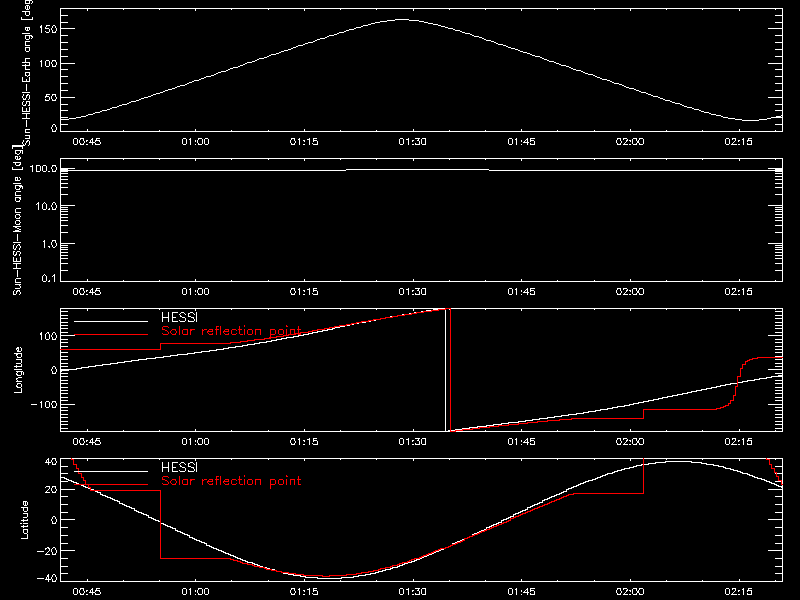This screenshot has height=600, width=800.
Task: Click the 0.1 tick on Sun-HESSI-Moon angle axis
Action: point(49,278)
